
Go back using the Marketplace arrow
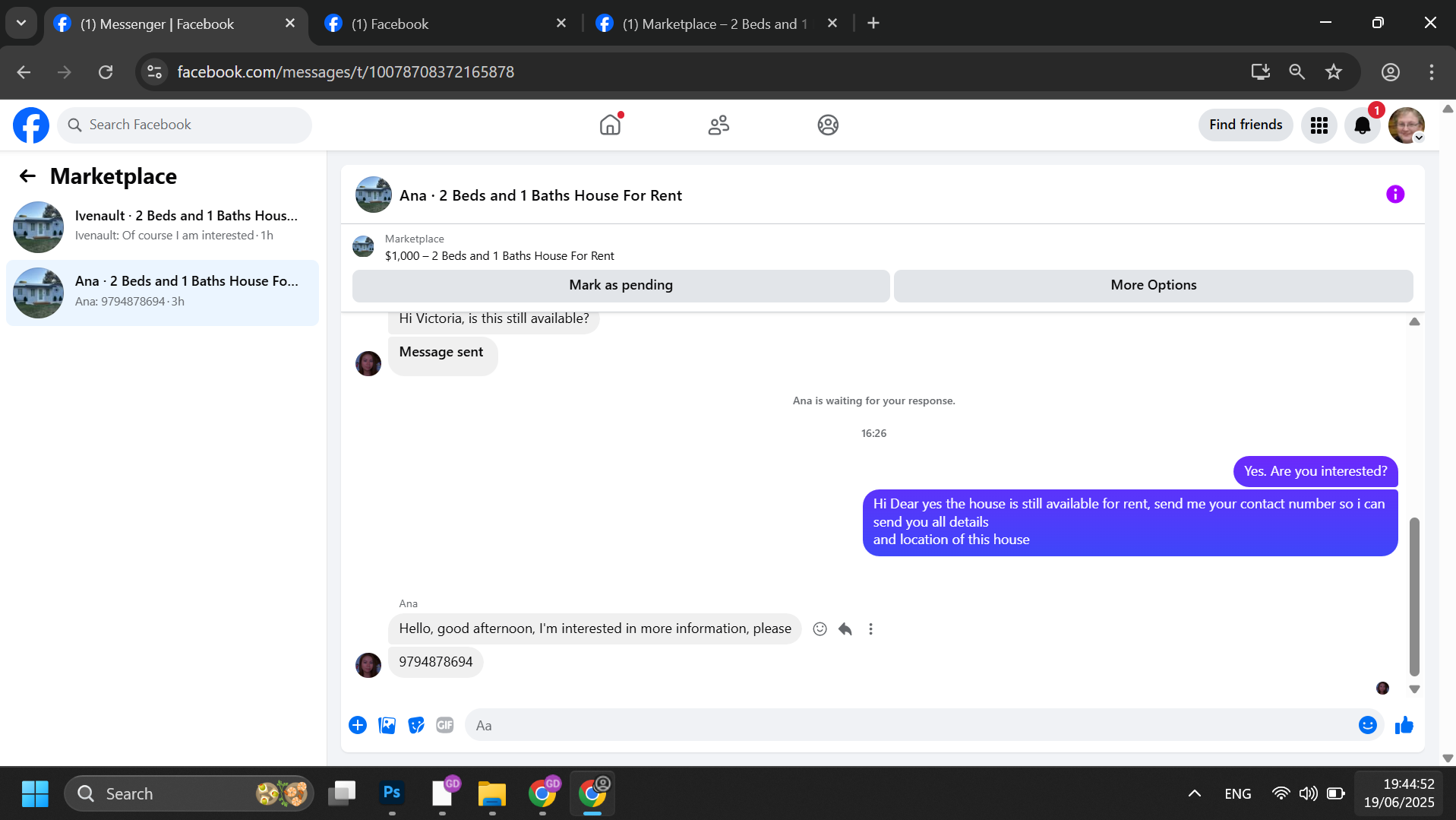pyautogui.click(x=28, y=176)
